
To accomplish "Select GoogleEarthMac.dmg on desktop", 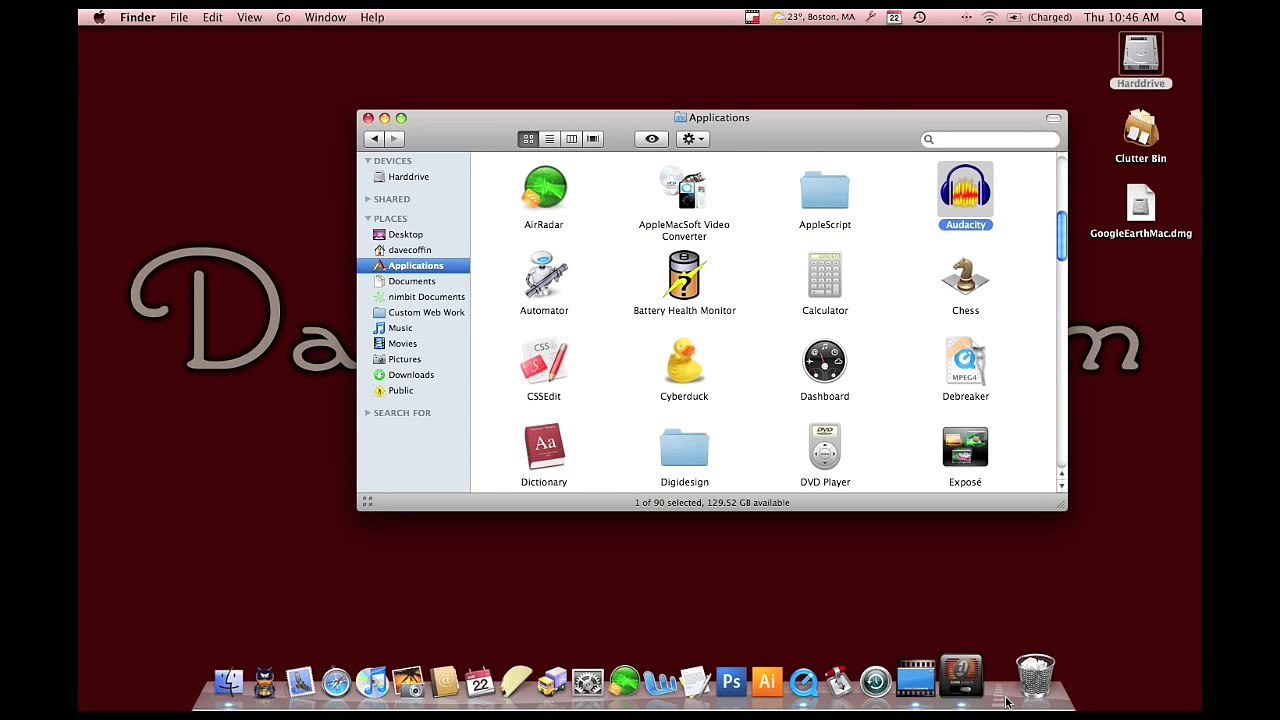I will click(1141, 203).
